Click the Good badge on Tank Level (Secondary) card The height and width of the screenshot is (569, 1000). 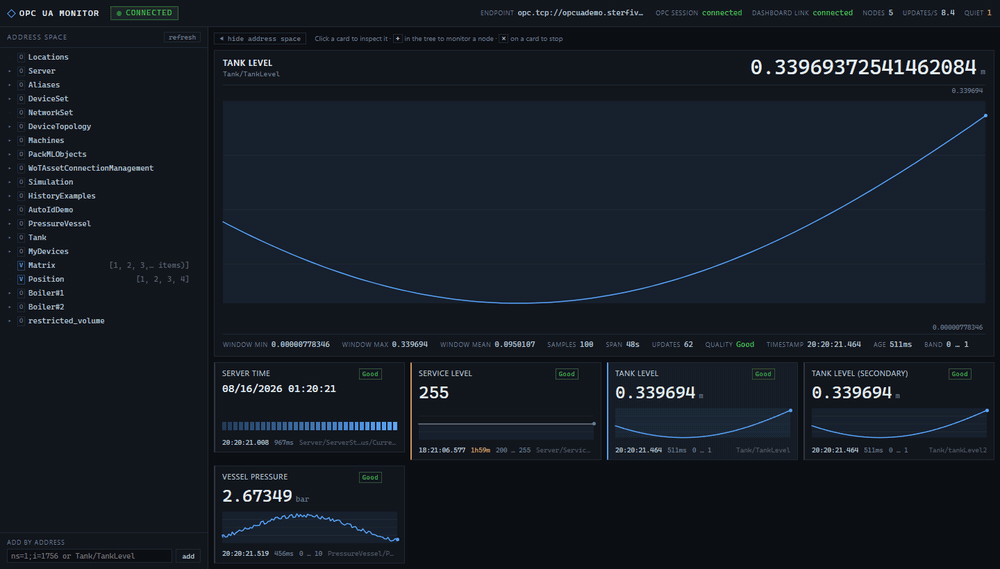click(959, 374)
